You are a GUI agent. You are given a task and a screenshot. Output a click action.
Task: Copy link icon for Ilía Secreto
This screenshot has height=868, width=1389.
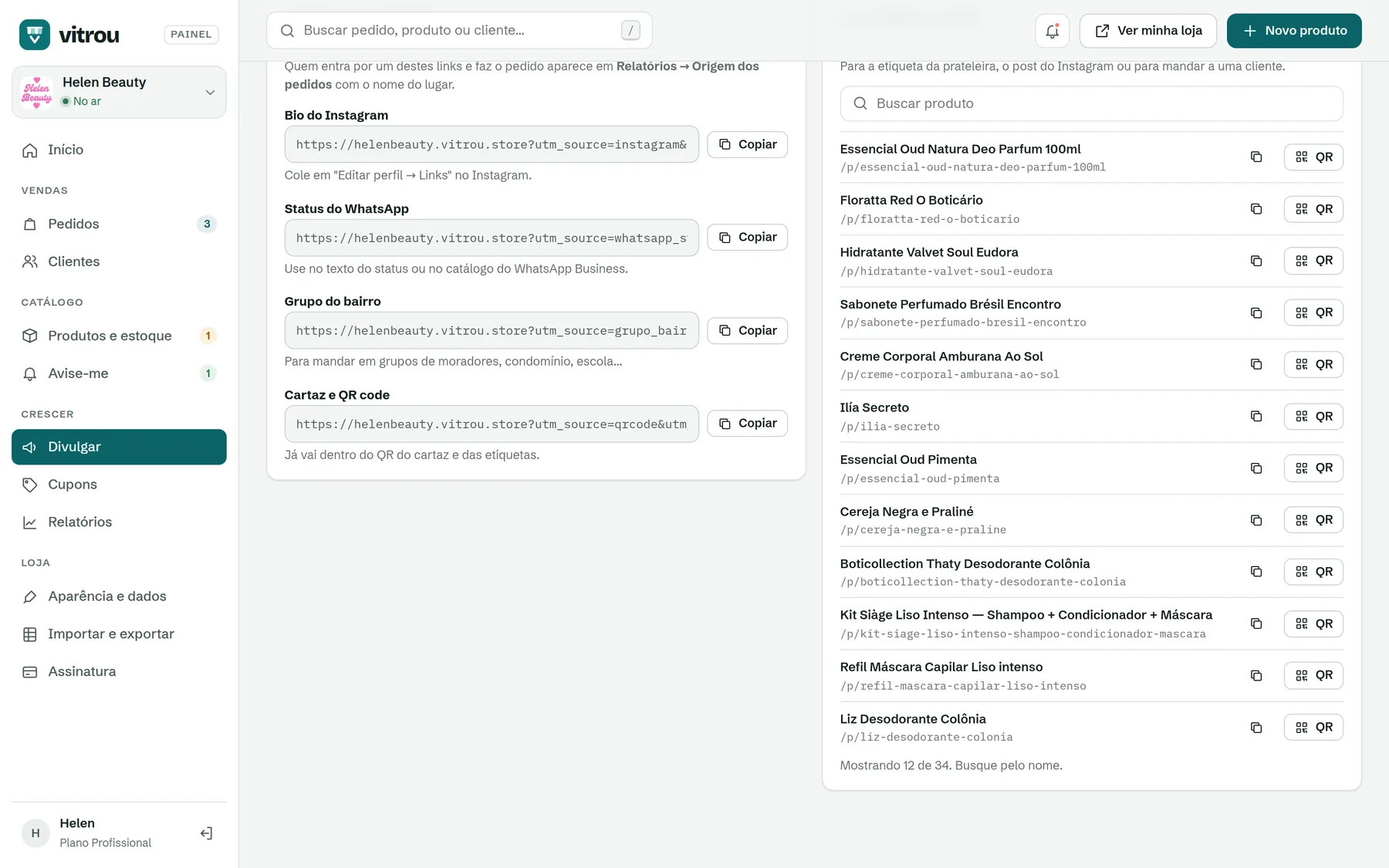click(x=1256, y=417)
